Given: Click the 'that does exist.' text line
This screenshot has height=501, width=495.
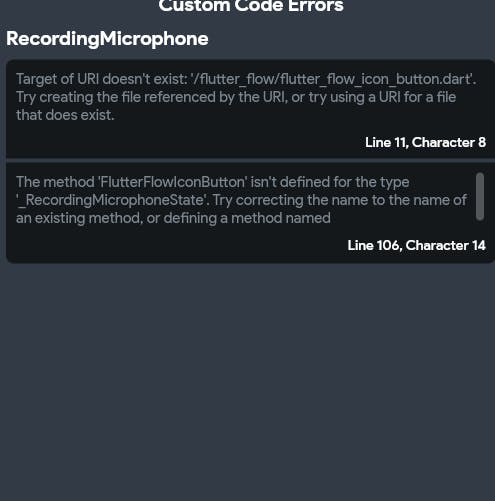Looking at the screenshot, I should pyautogui.click(x=65, y=115).
